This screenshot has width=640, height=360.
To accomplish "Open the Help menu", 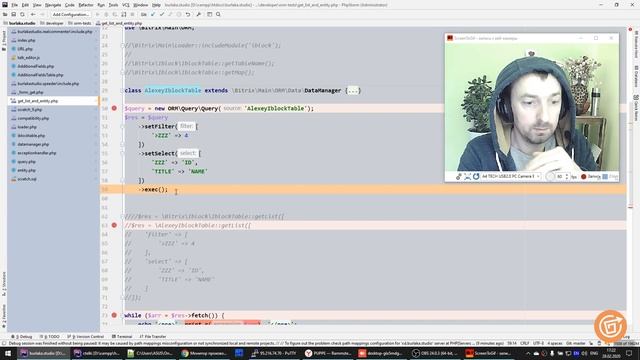I will coord(156,5).
